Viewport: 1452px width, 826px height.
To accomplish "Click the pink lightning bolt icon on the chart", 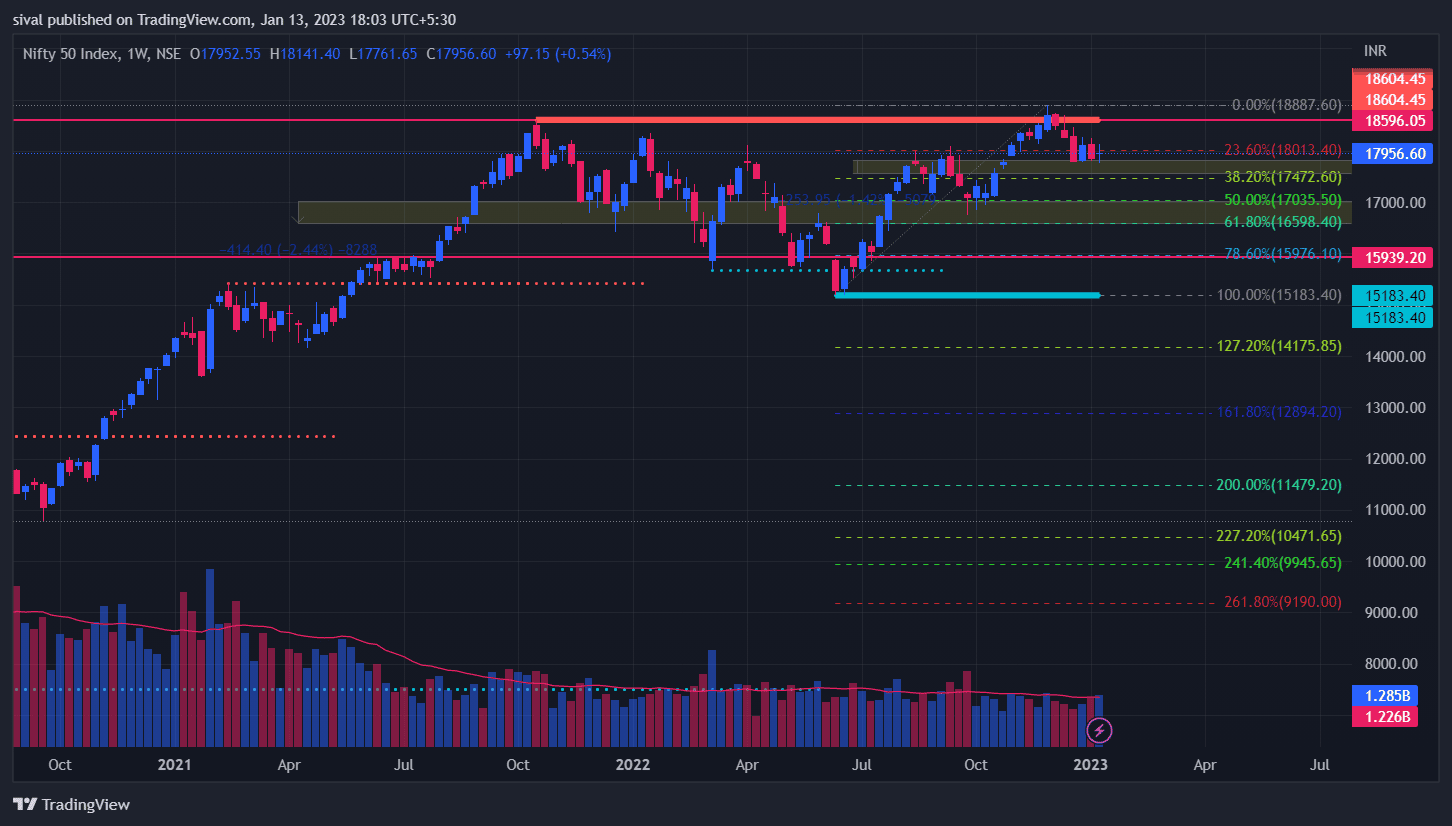I will tap(1099, 731).
